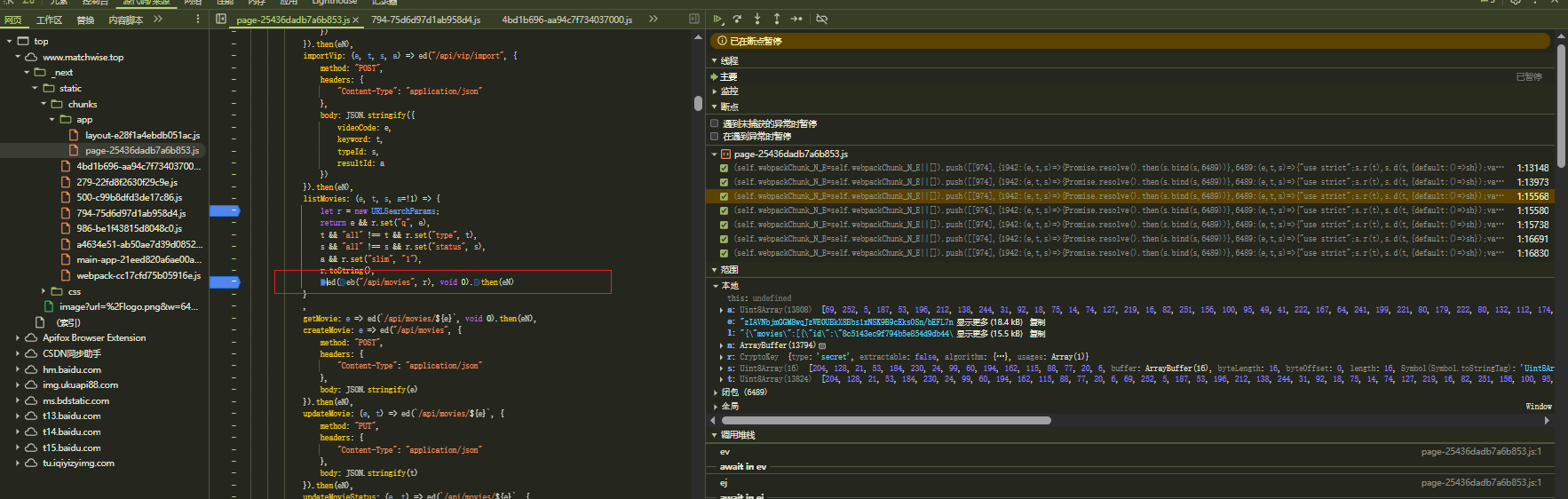
Task: Step into next function call
Action: 756,19
